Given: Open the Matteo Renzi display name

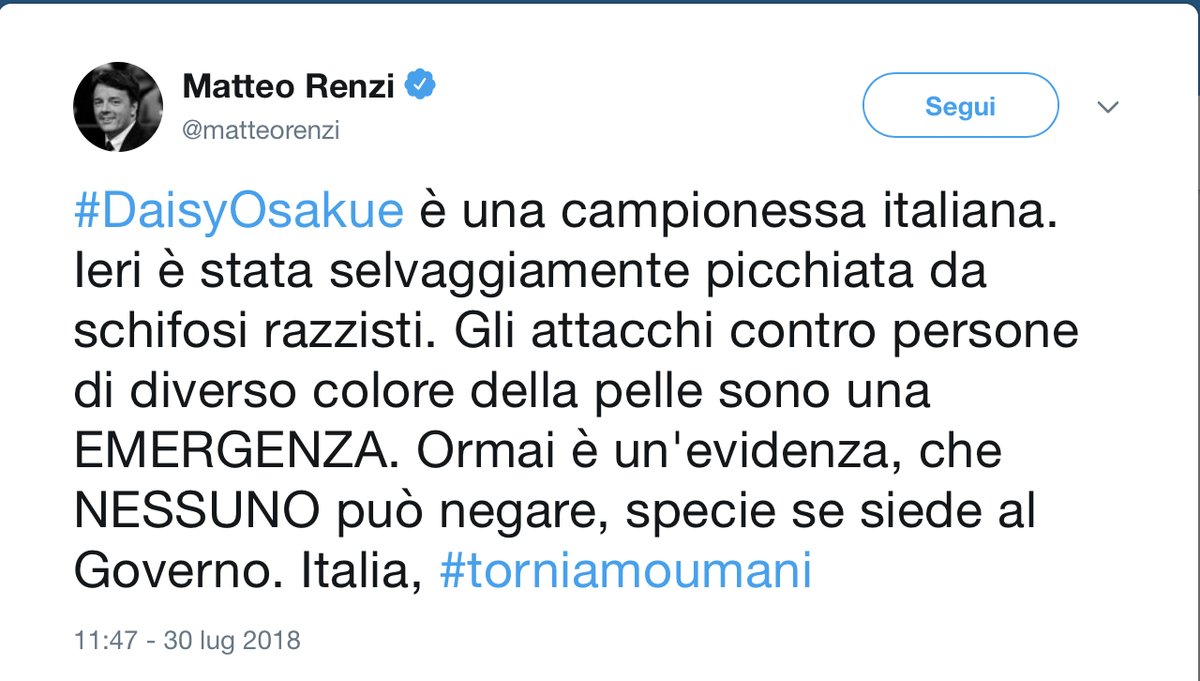Looking at the screenshot, I should (288, 88).
